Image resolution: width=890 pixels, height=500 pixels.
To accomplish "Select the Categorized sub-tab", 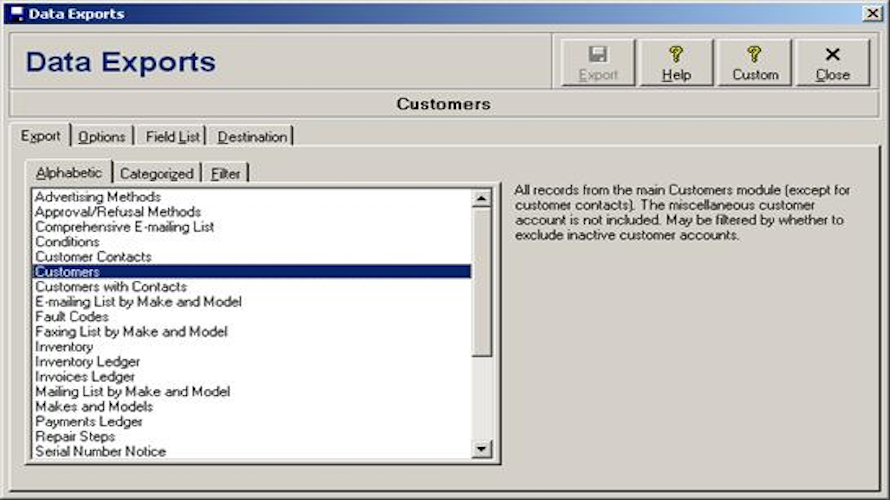I will [157, 174].
